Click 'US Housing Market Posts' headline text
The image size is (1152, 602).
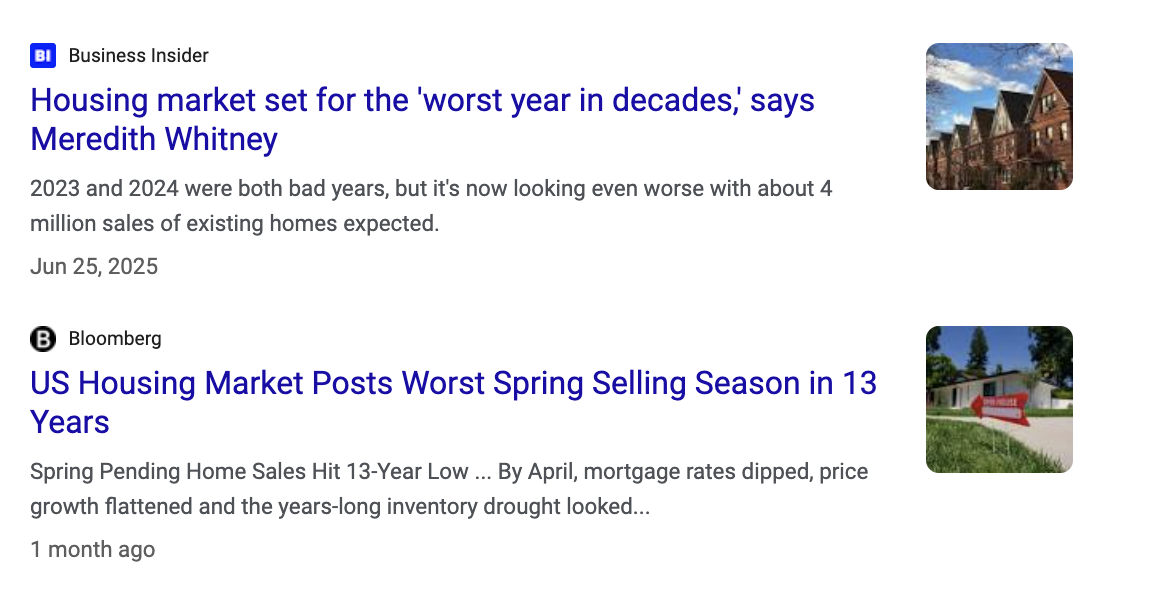click(212, 384)
